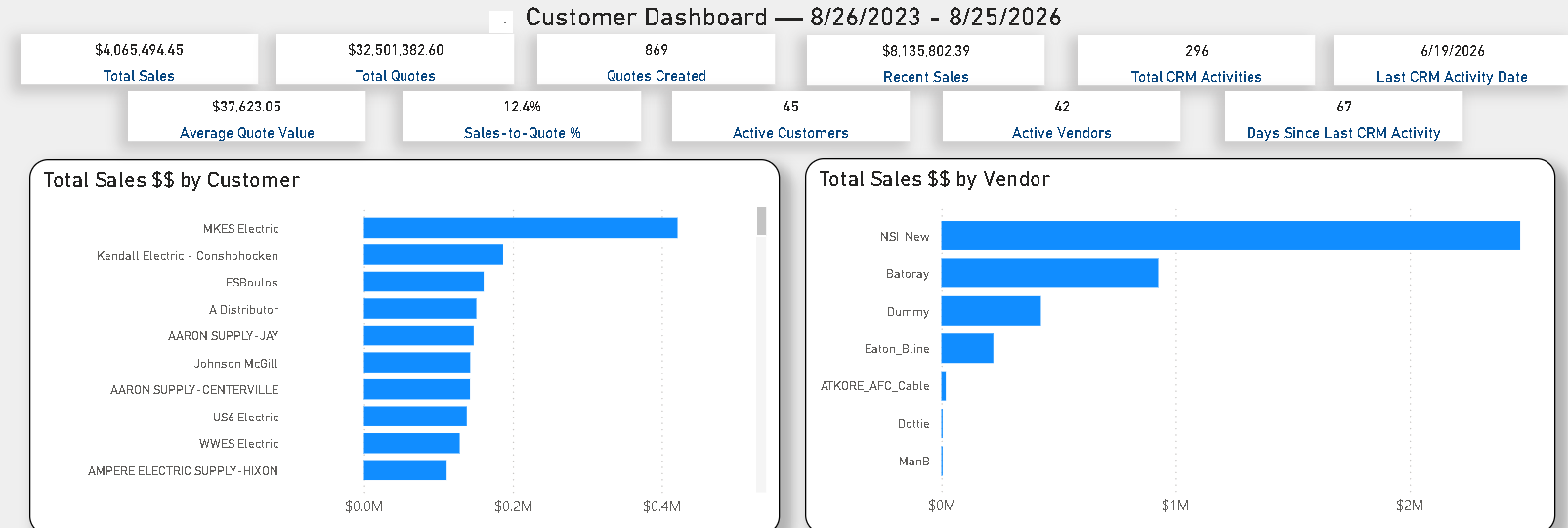Click the NSI_New vendor bar
This screenshot has height=528, width=1568.
(1231, 236)
